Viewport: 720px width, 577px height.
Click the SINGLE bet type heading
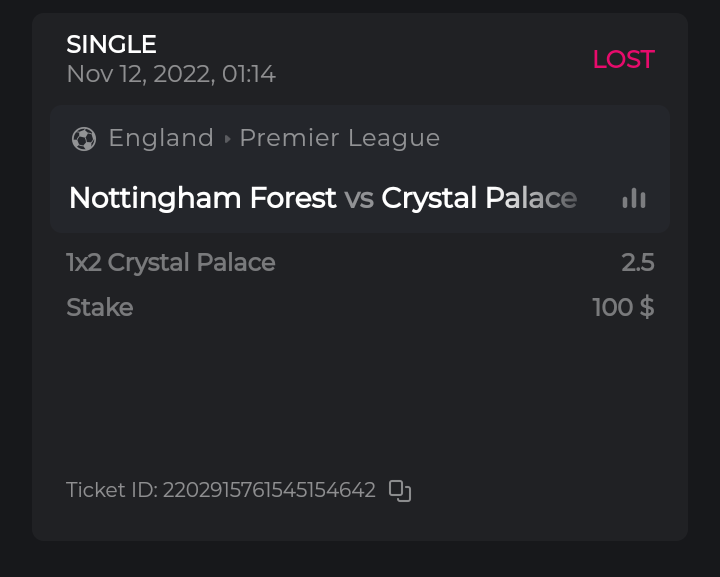[x=111, y=44]
